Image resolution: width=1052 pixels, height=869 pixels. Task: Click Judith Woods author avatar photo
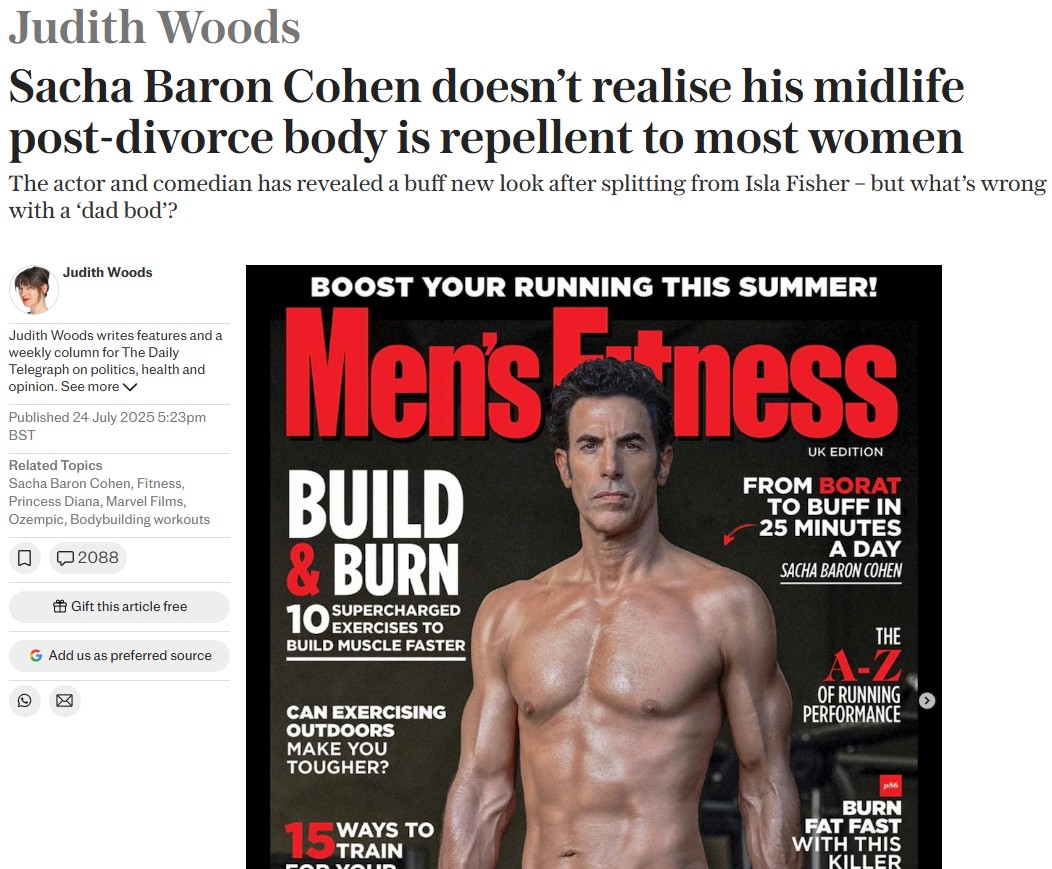coord(34,290)
